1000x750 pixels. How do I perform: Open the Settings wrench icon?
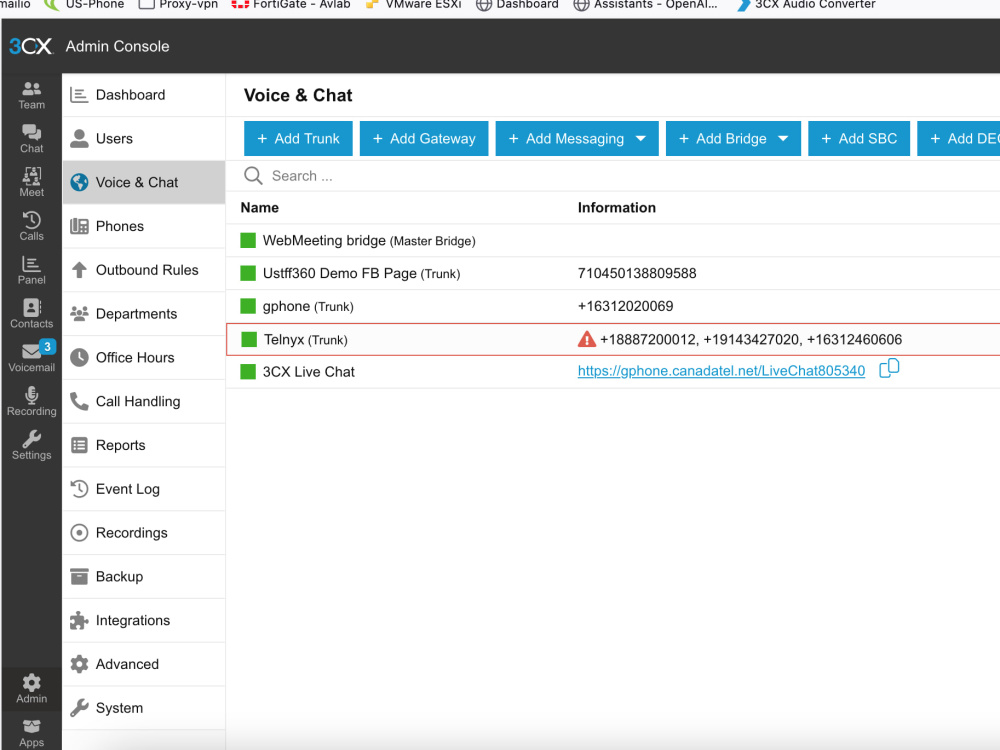31,445
